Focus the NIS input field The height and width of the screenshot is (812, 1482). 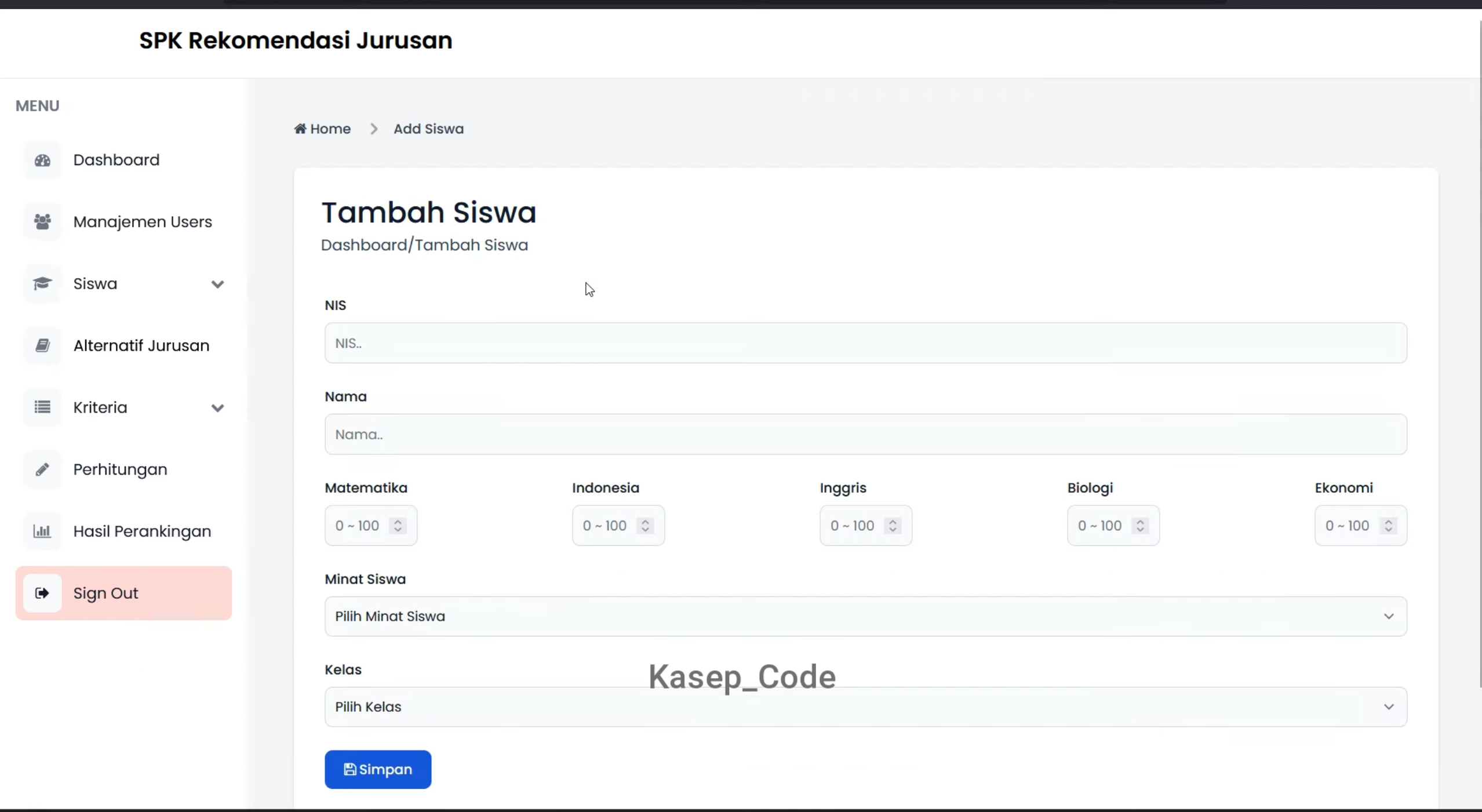click(866, 343)
